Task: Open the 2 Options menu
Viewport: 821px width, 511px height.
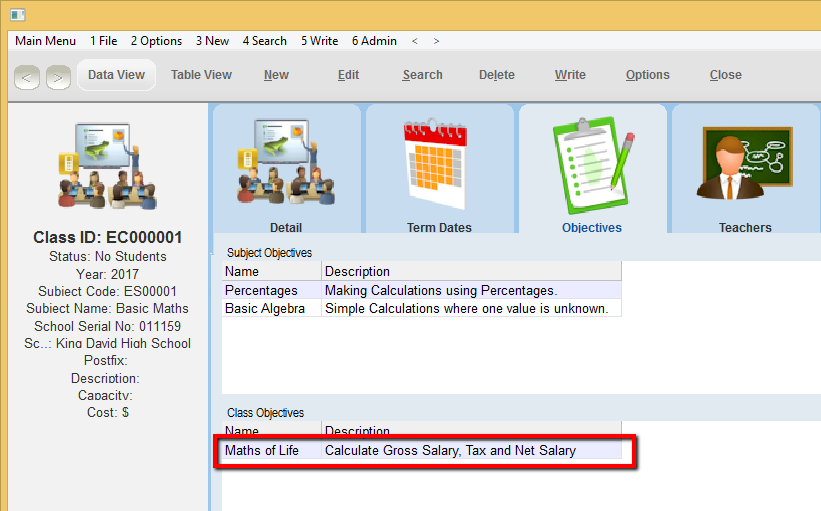Action: pyautogui.click(x=156, y=41)
